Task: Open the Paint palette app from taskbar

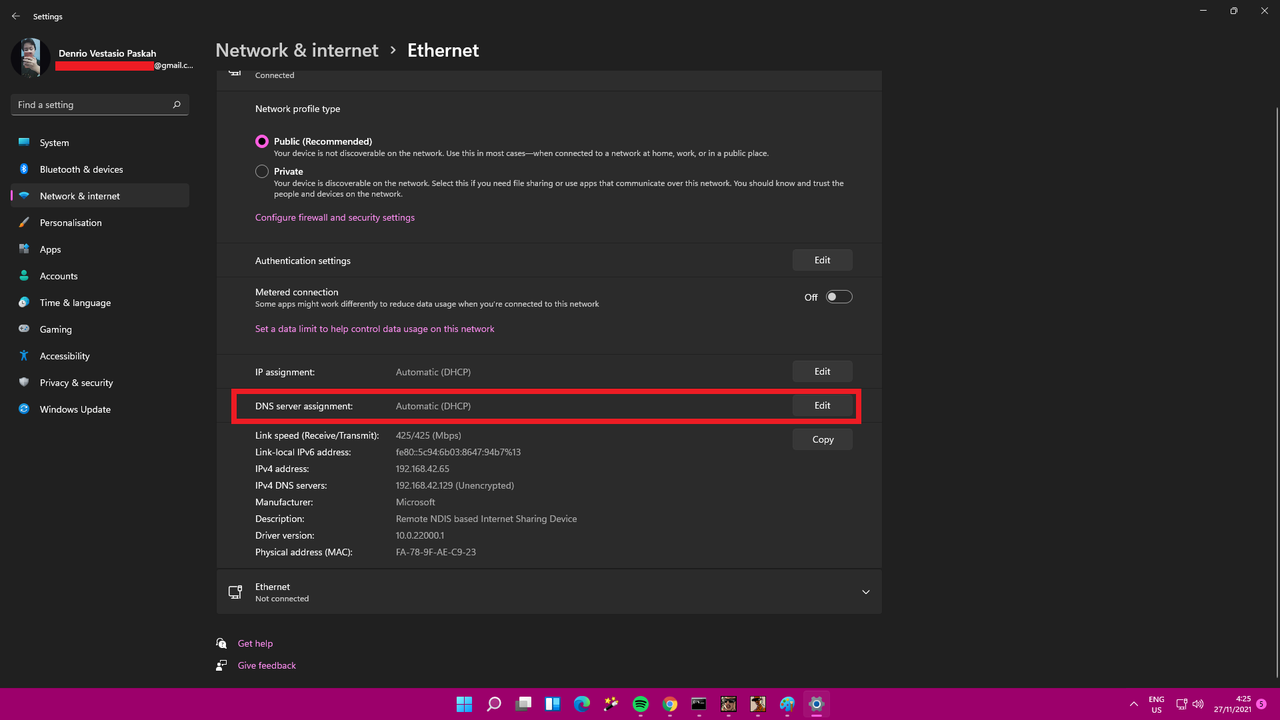Action: 787,704
